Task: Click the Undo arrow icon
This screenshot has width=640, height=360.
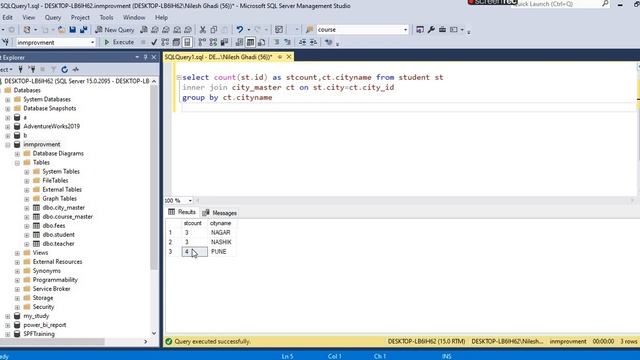Action: click(x=240, y=30)
